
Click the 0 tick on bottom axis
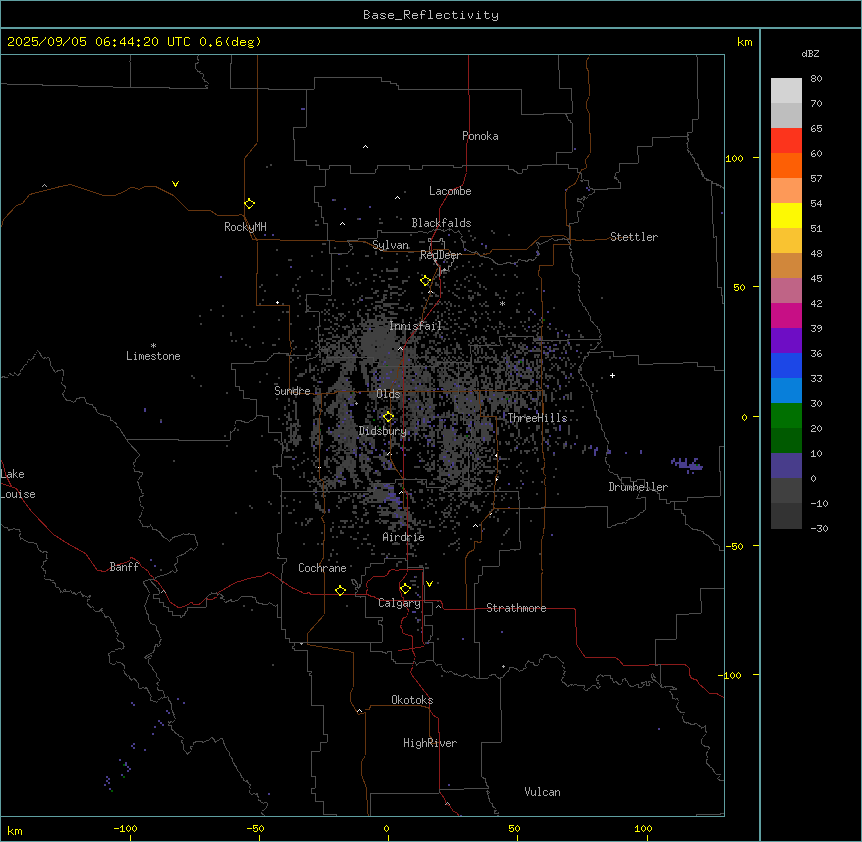point(386,828)
